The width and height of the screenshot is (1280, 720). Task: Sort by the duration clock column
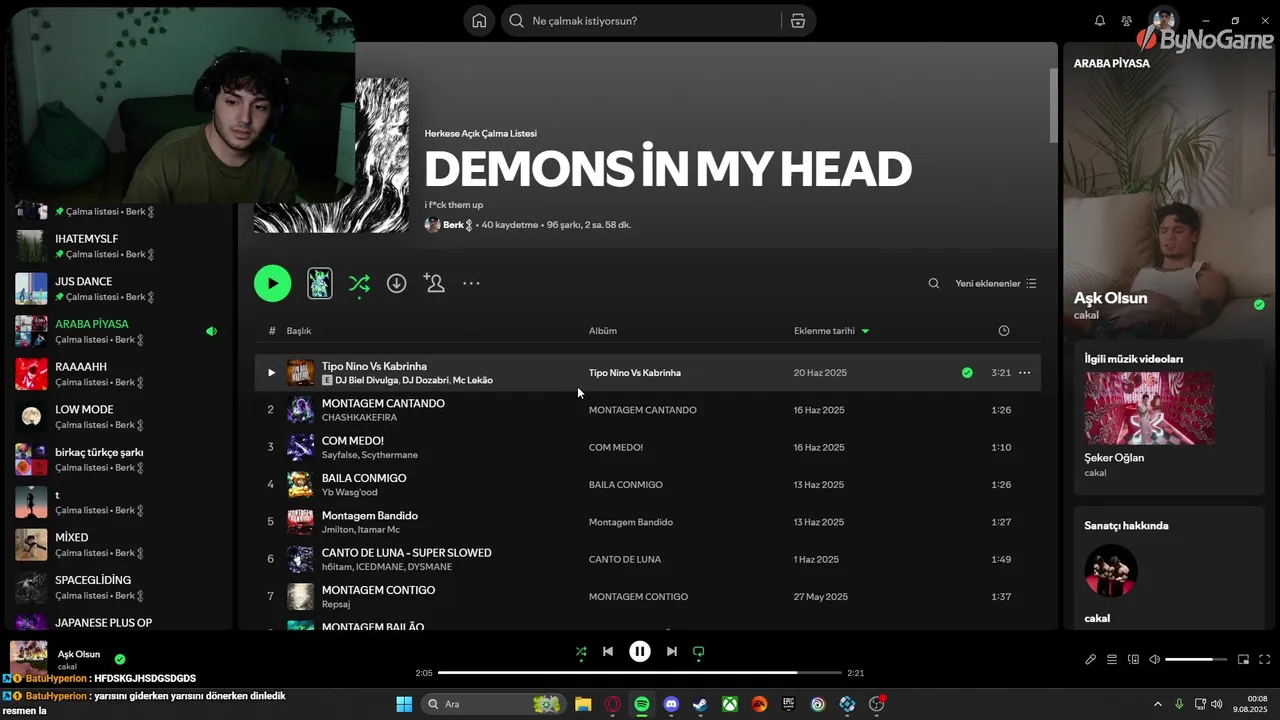coord(1004,331)
